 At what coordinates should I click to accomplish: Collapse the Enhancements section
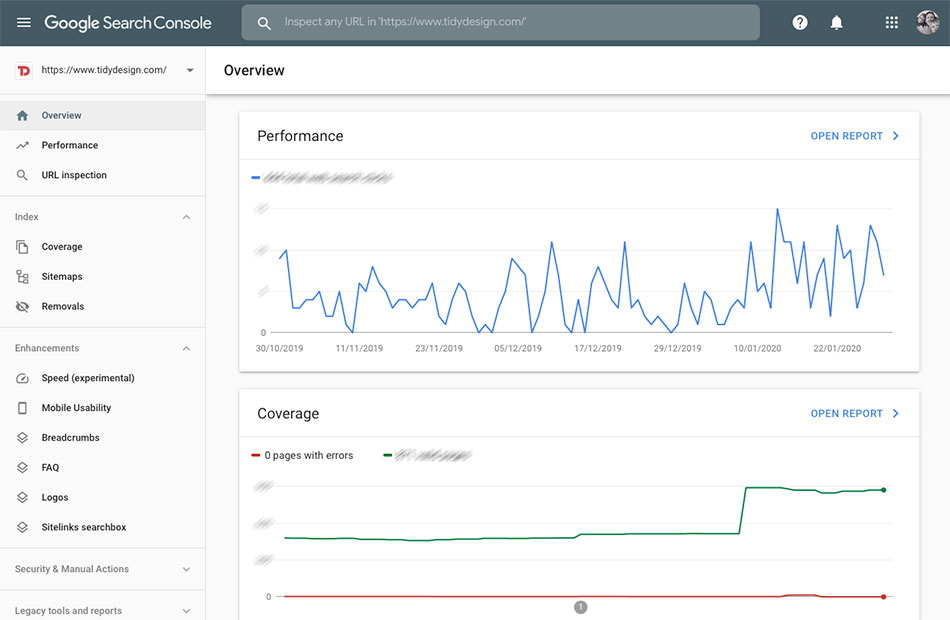[x=186, y=348]
